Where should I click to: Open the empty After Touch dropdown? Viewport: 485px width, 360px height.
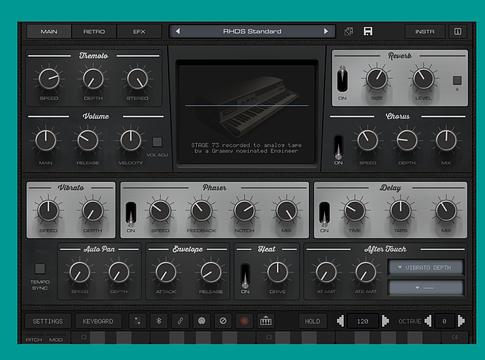(426, 288)
